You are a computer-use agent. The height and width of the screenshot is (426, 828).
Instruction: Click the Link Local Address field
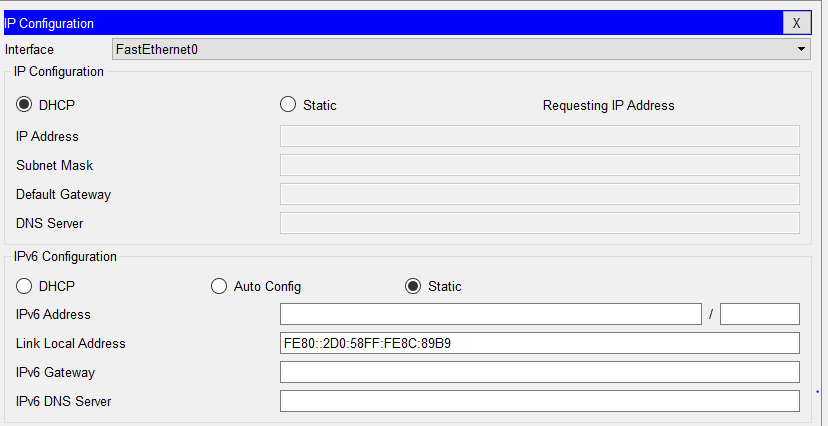pos(540,343)
